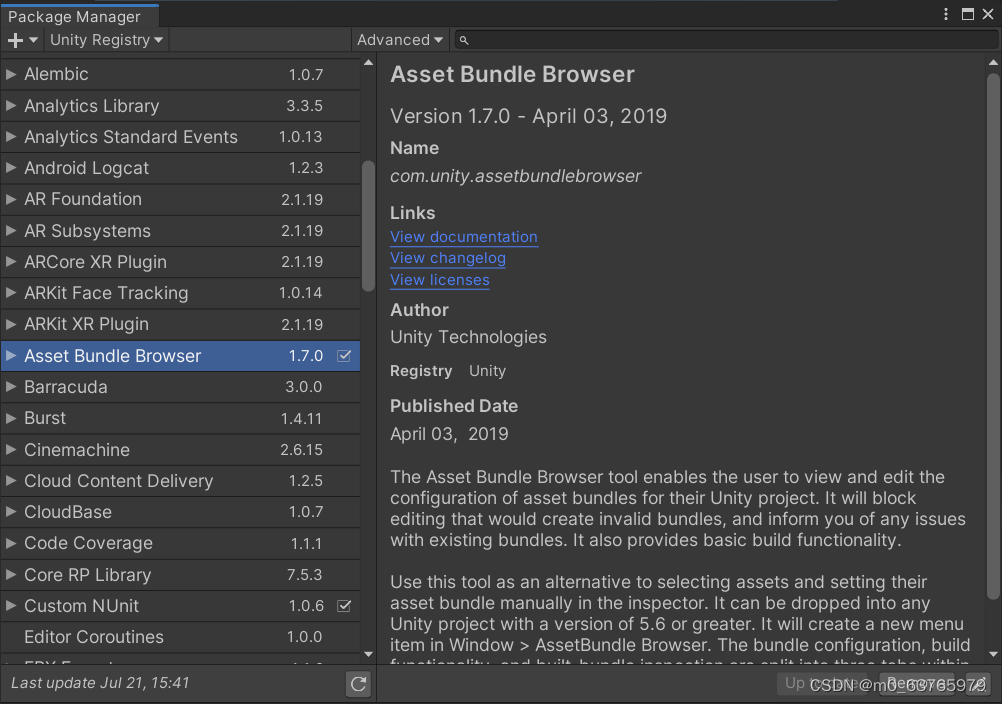This screenshot has height=704, width=1002.
Task: Select the Alembic package name
Action: [56, 74]
